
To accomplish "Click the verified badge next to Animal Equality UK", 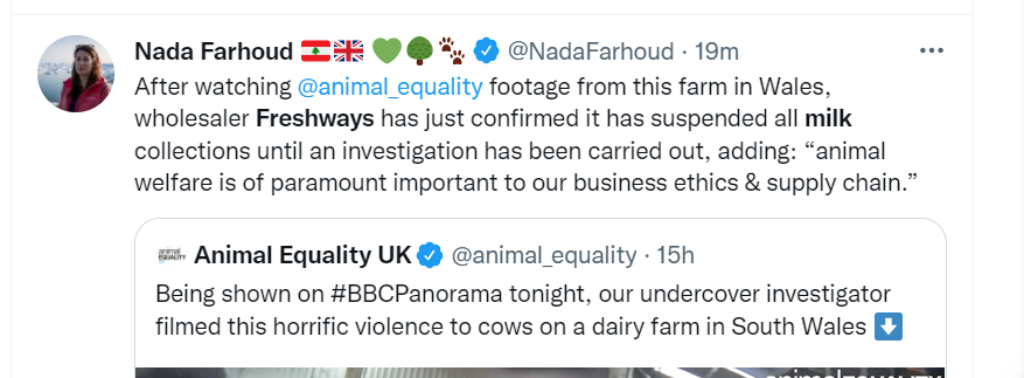I will [x=430, y=255].
